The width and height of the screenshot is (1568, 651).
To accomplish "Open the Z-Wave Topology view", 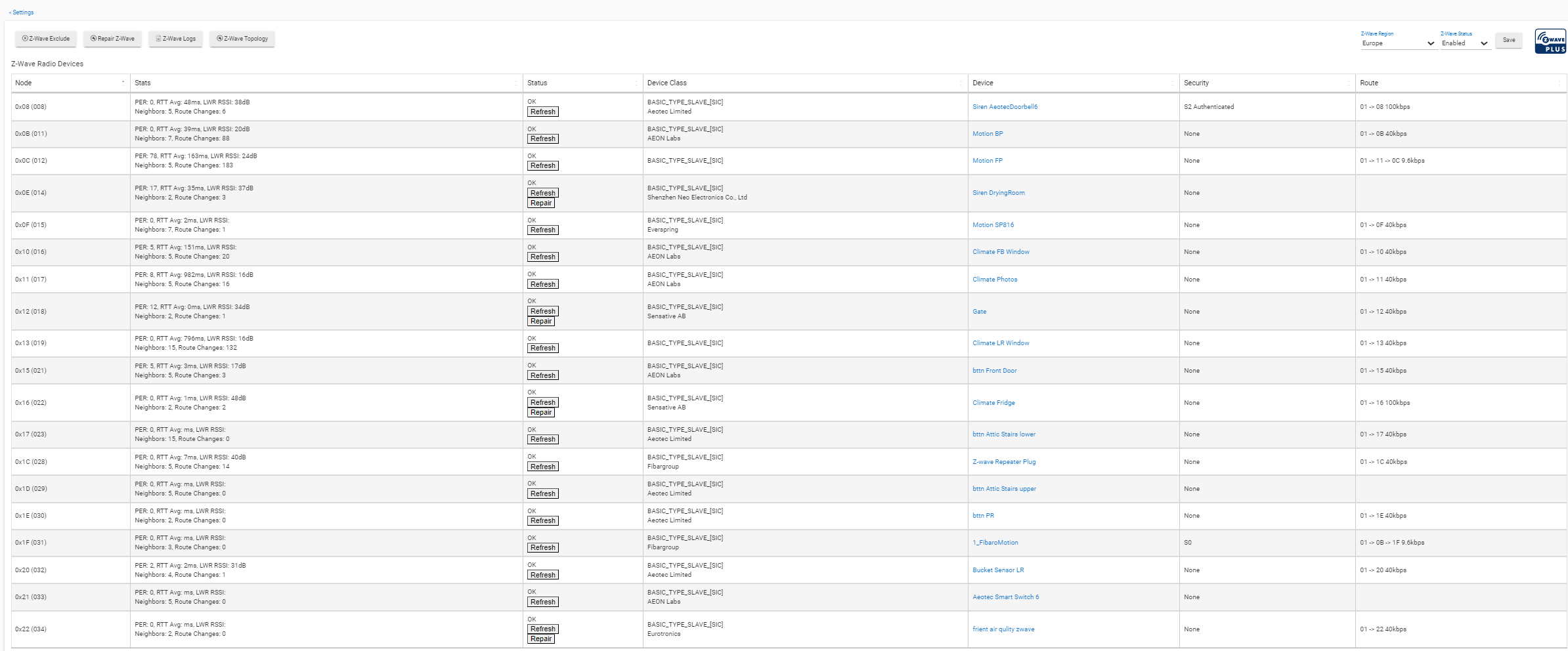I will click(x=242, y=39).
